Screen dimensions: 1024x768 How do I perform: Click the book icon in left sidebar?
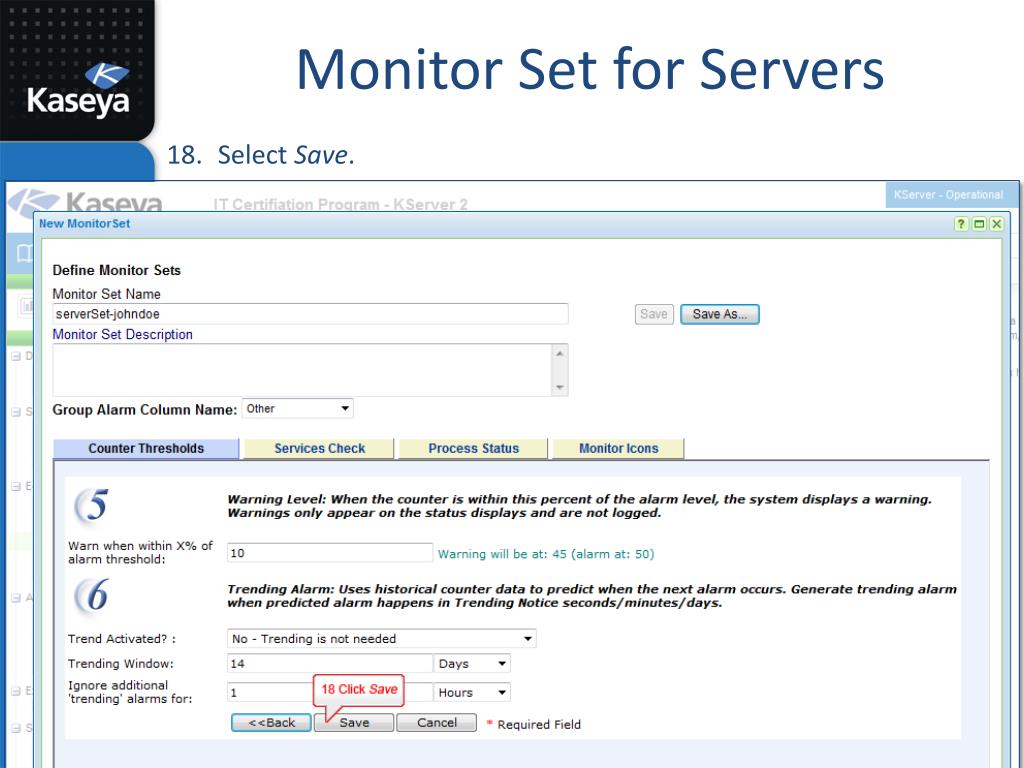click(24, 253)
